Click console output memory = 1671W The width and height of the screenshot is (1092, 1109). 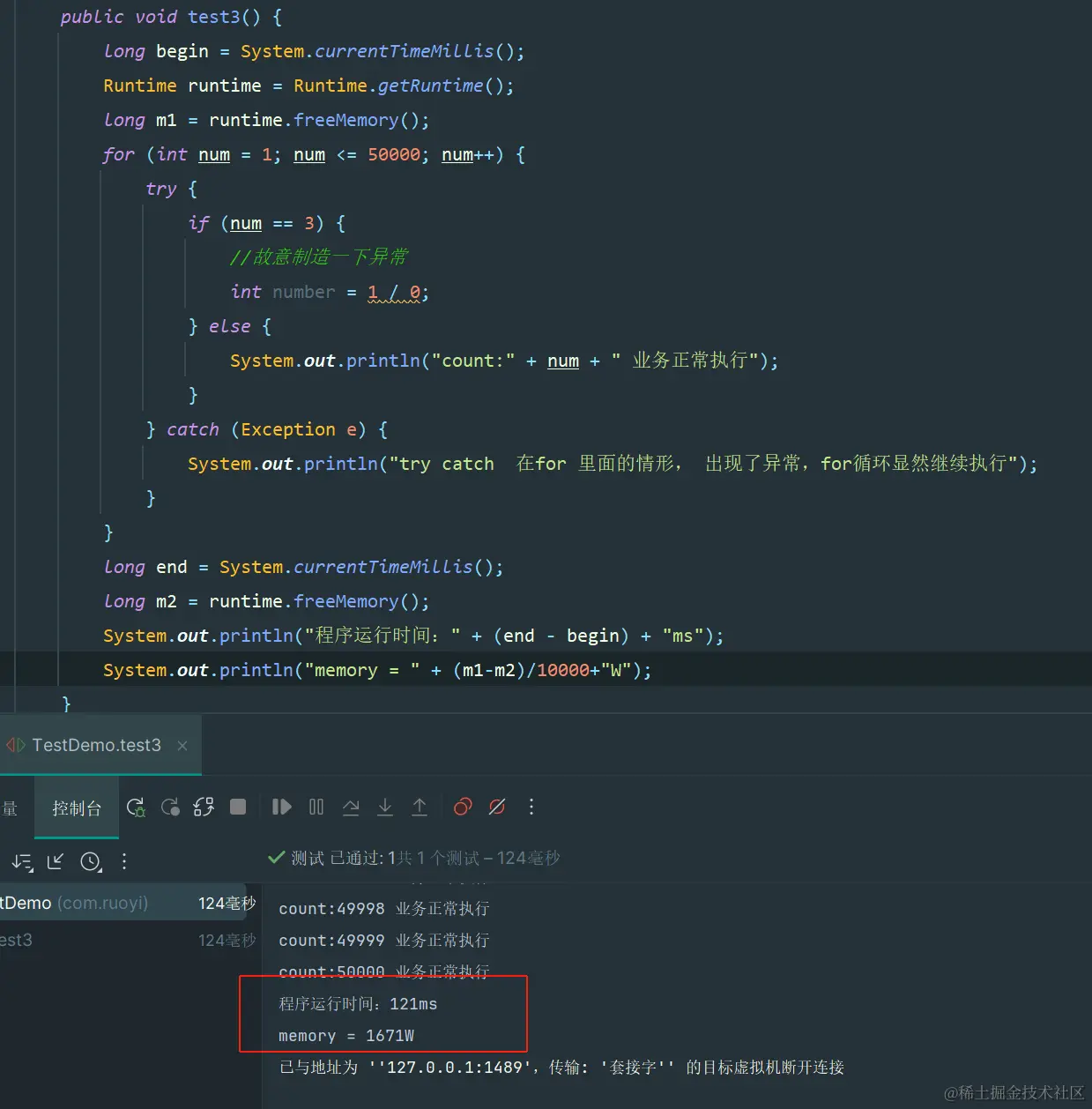click(346, 1035)
